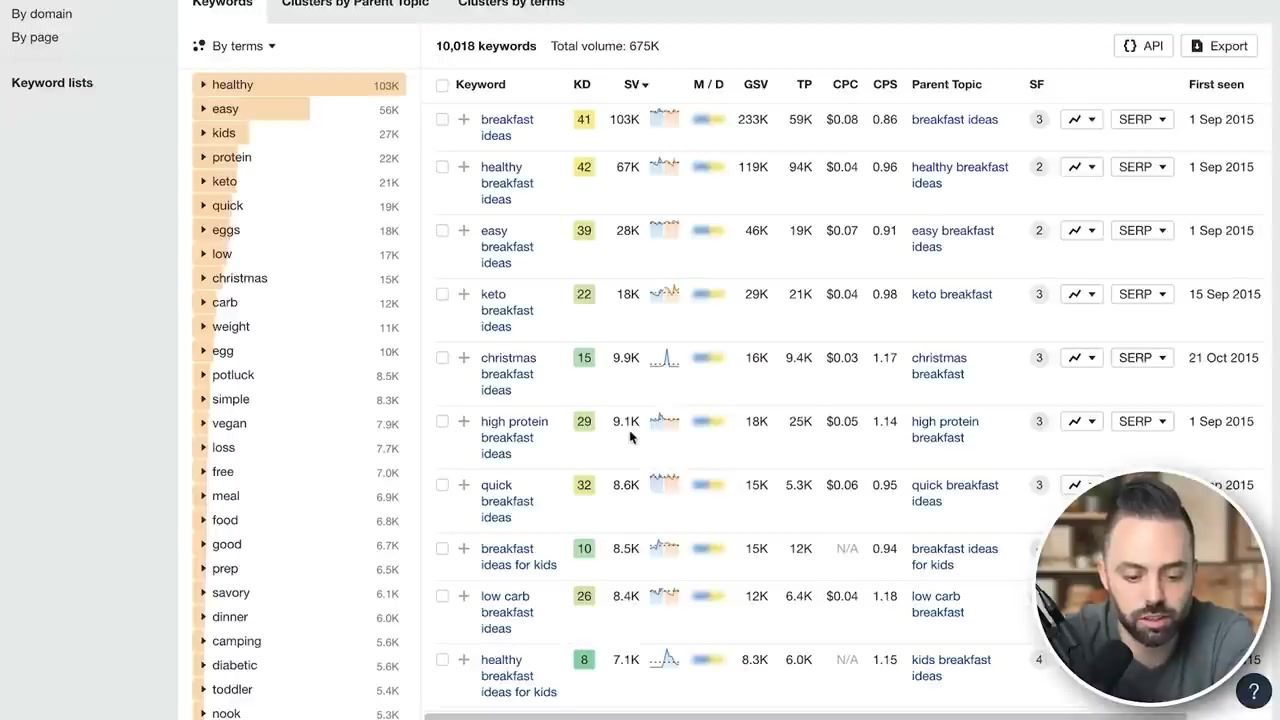
Task: Open 'By page' in the sidebar
Action: coord(35,37)
